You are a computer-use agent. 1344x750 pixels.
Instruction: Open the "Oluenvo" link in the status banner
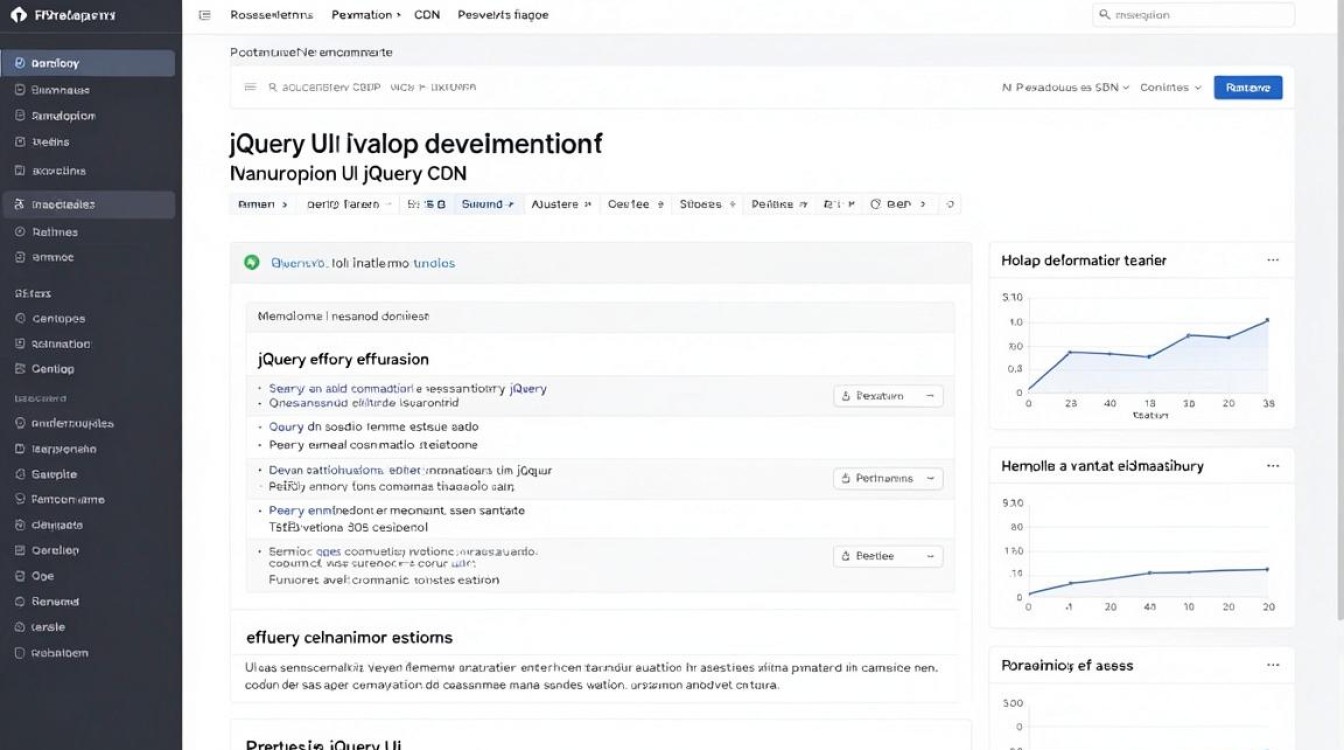[298, 263]
